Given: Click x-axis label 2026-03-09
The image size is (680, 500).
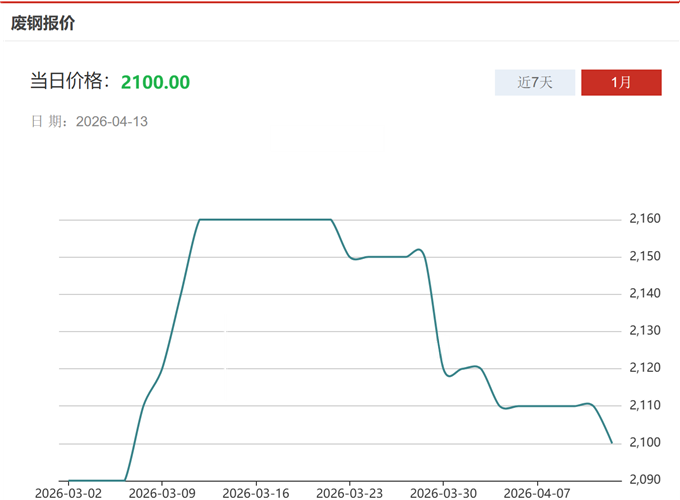Looking at the screenshot, I should (x=163, y=493).
